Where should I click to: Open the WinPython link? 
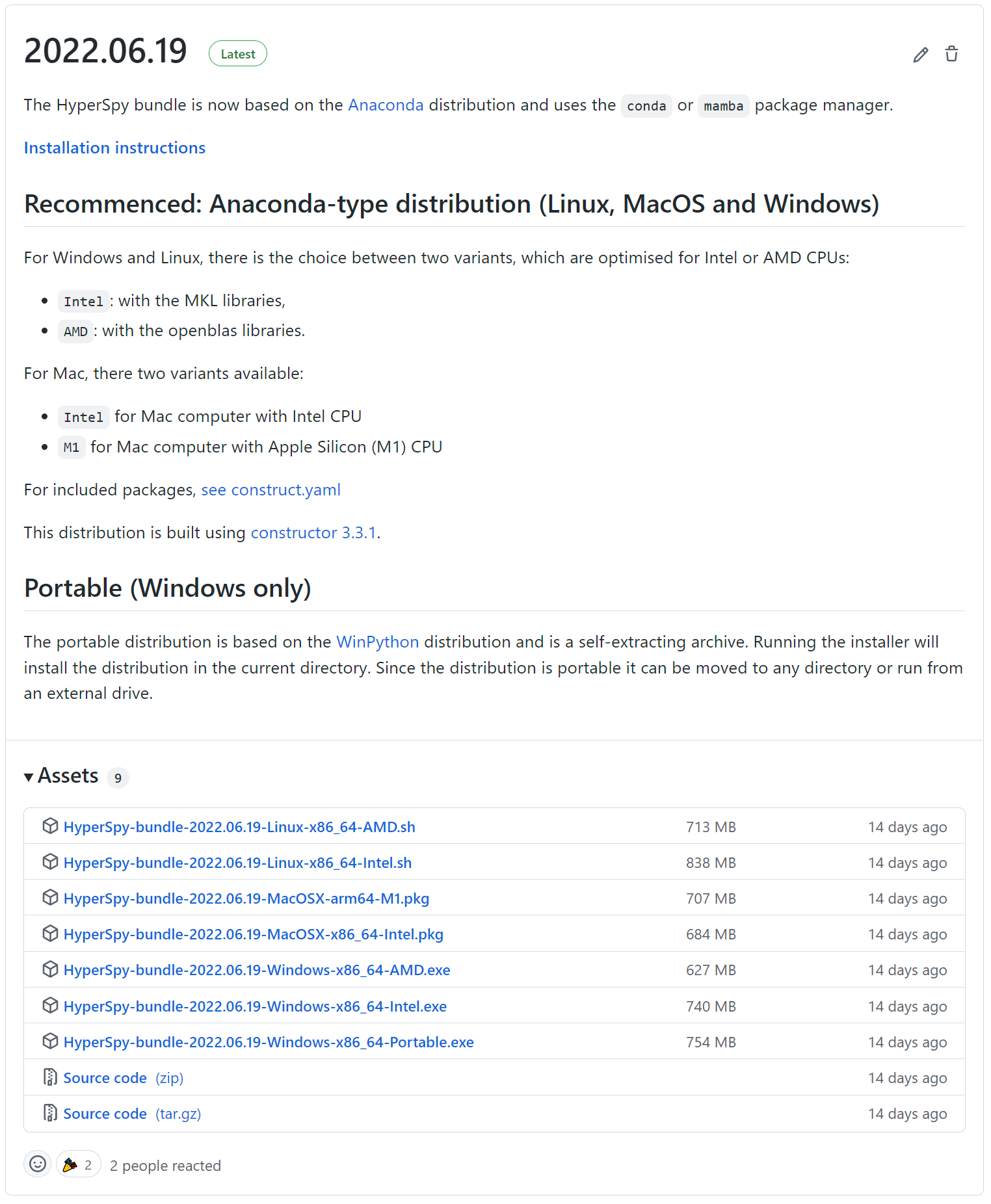[377, 642]
